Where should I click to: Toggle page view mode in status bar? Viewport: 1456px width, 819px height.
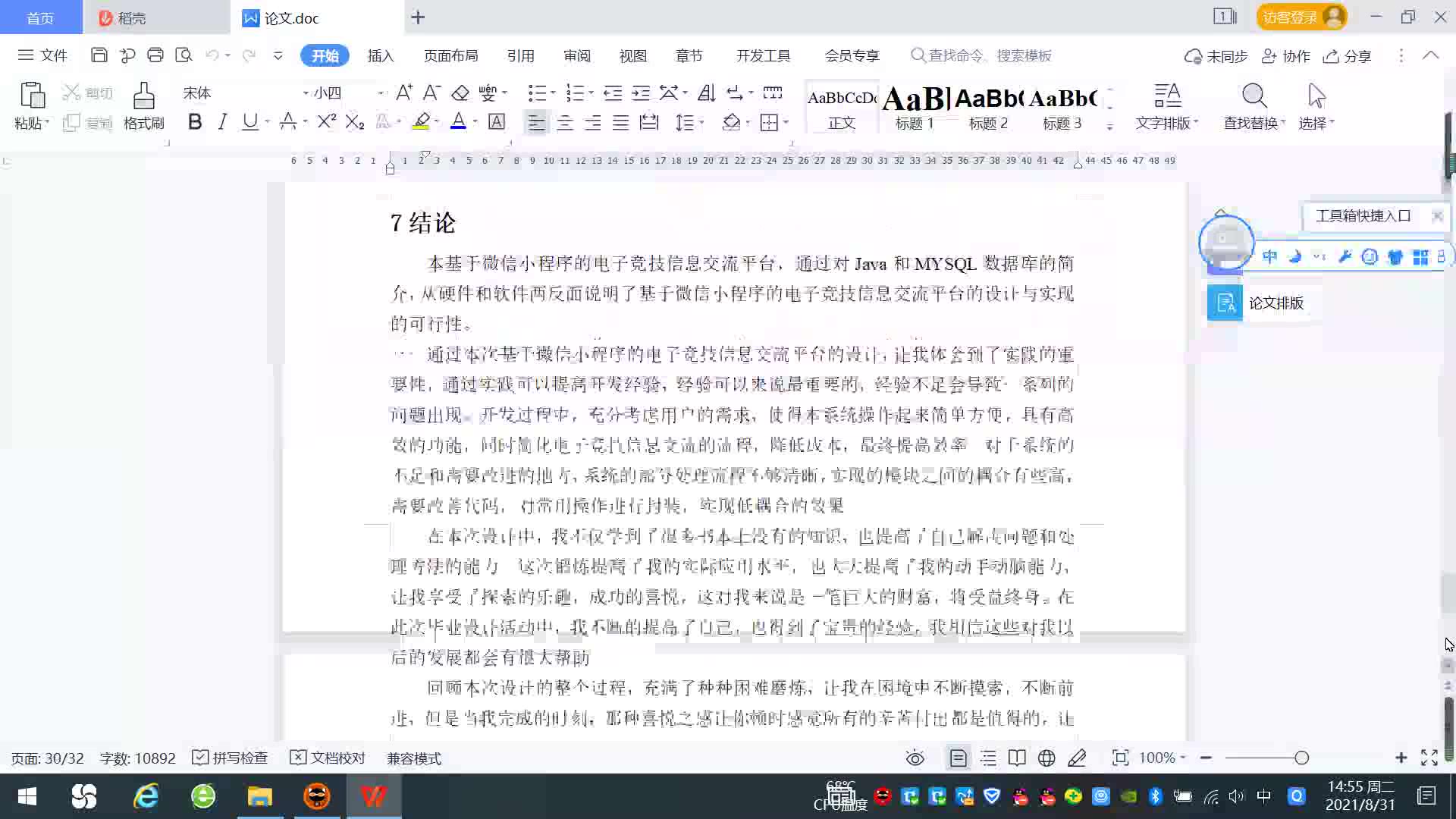pos(959,758)
